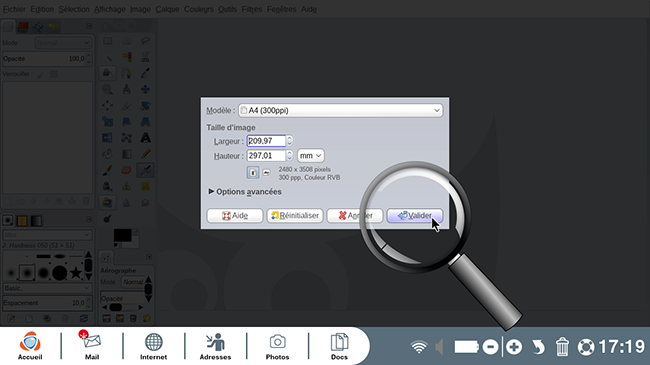Select the star-shaped brush thumbnail

tap(76, 273)
